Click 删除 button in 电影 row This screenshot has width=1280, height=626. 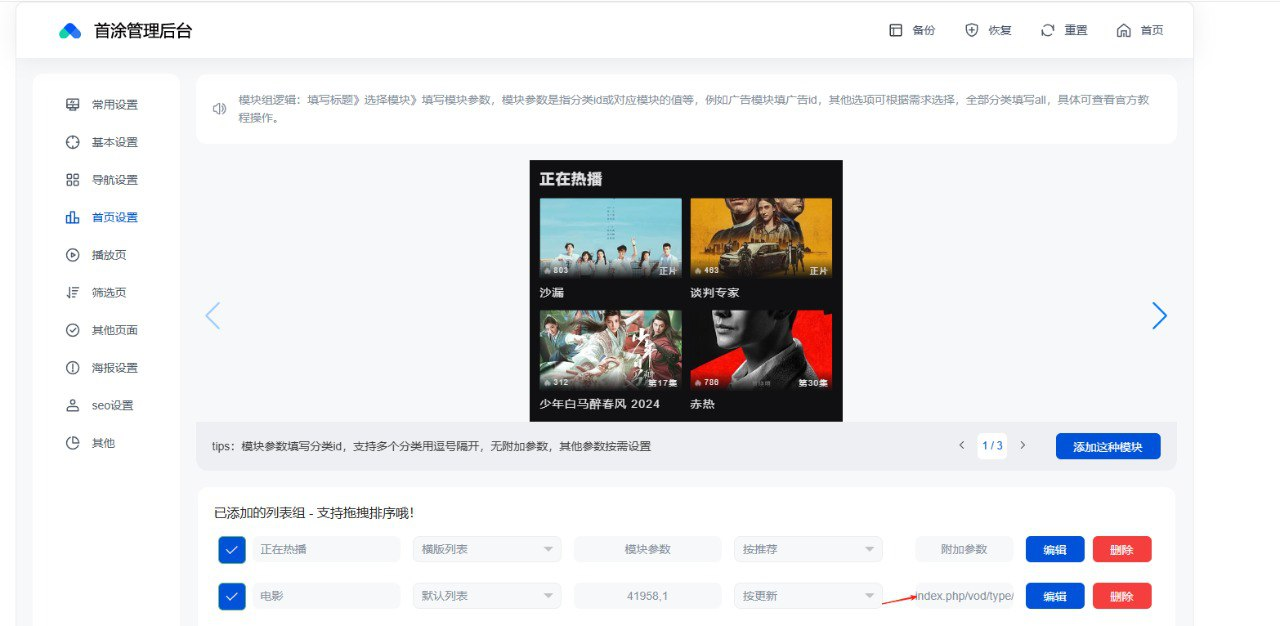[x=1122, y=596]
